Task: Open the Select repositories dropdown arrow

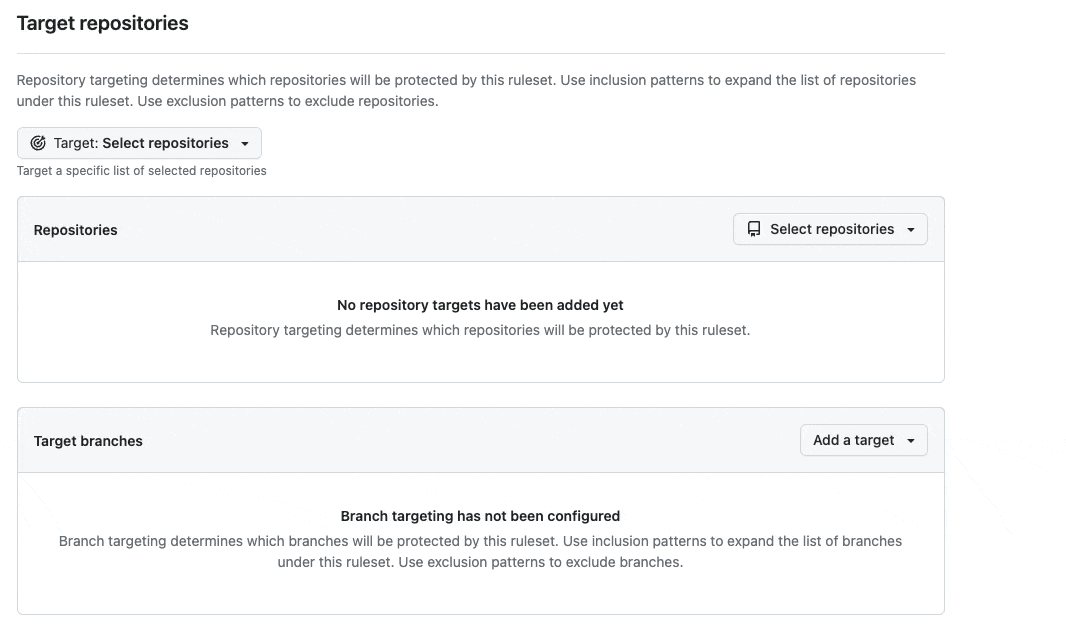Action: coord(911,230)
